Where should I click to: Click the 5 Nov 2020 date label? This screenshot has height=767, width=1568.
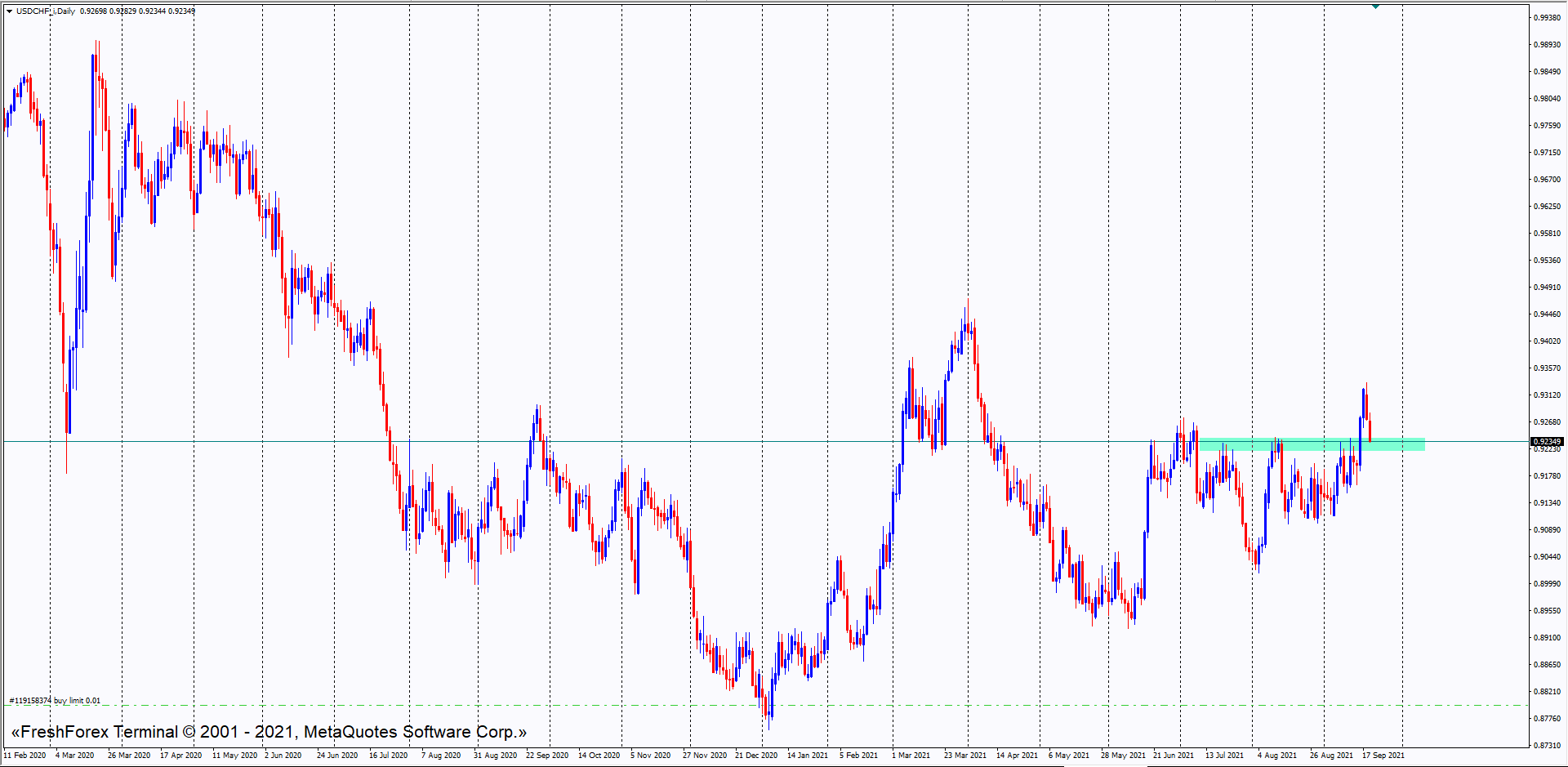[x=650, y=756]
